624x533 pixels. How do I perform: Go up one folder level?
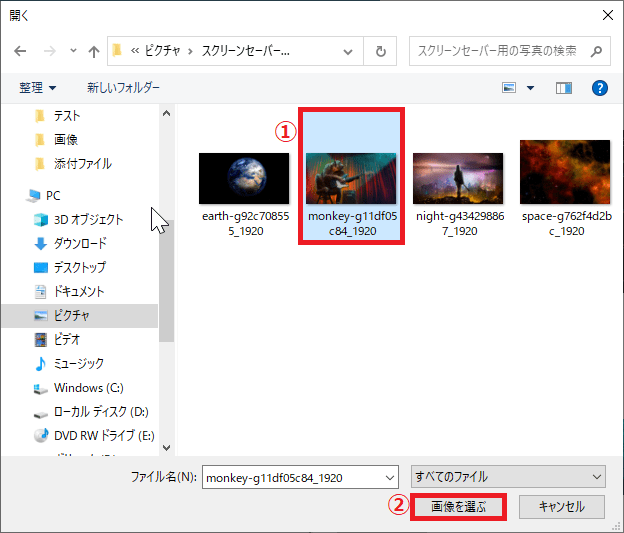tap(94, 51)
